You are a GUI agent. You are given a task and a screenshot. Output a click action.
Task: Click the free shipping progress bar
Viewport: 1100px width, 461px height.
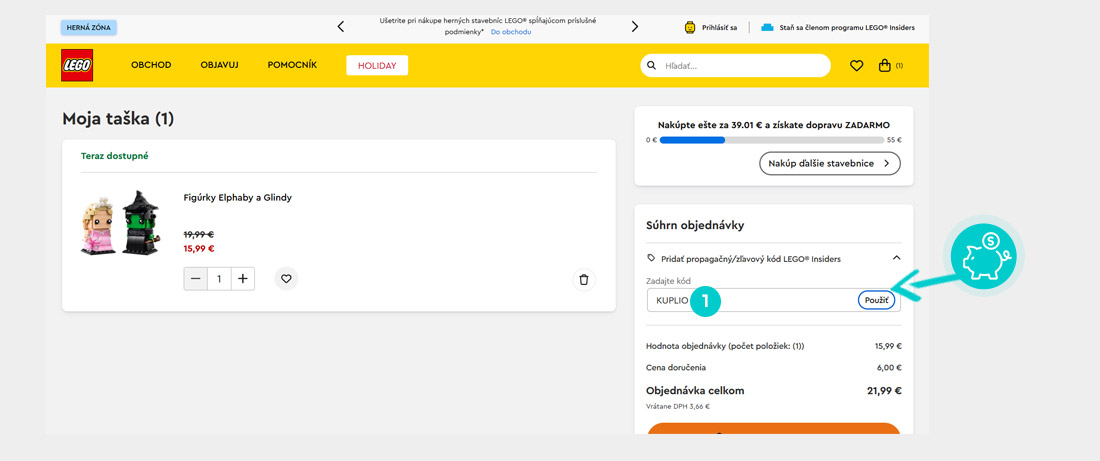pyautogui.click(x=771, y=140)
